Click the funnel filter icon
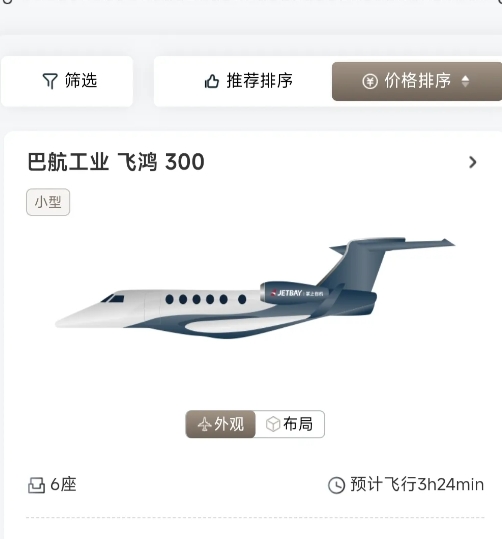 [50, 81]
